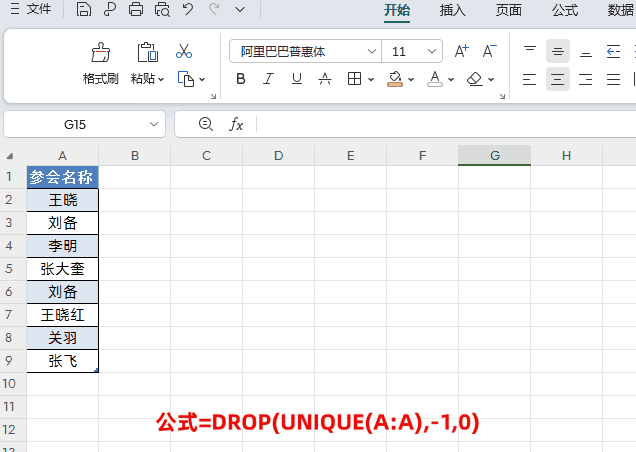Image resolution: width=636 pixels, height=452 pixels.
Task: Open the 公式 (Formulas) tab
Action: click(x=564, y=10)
